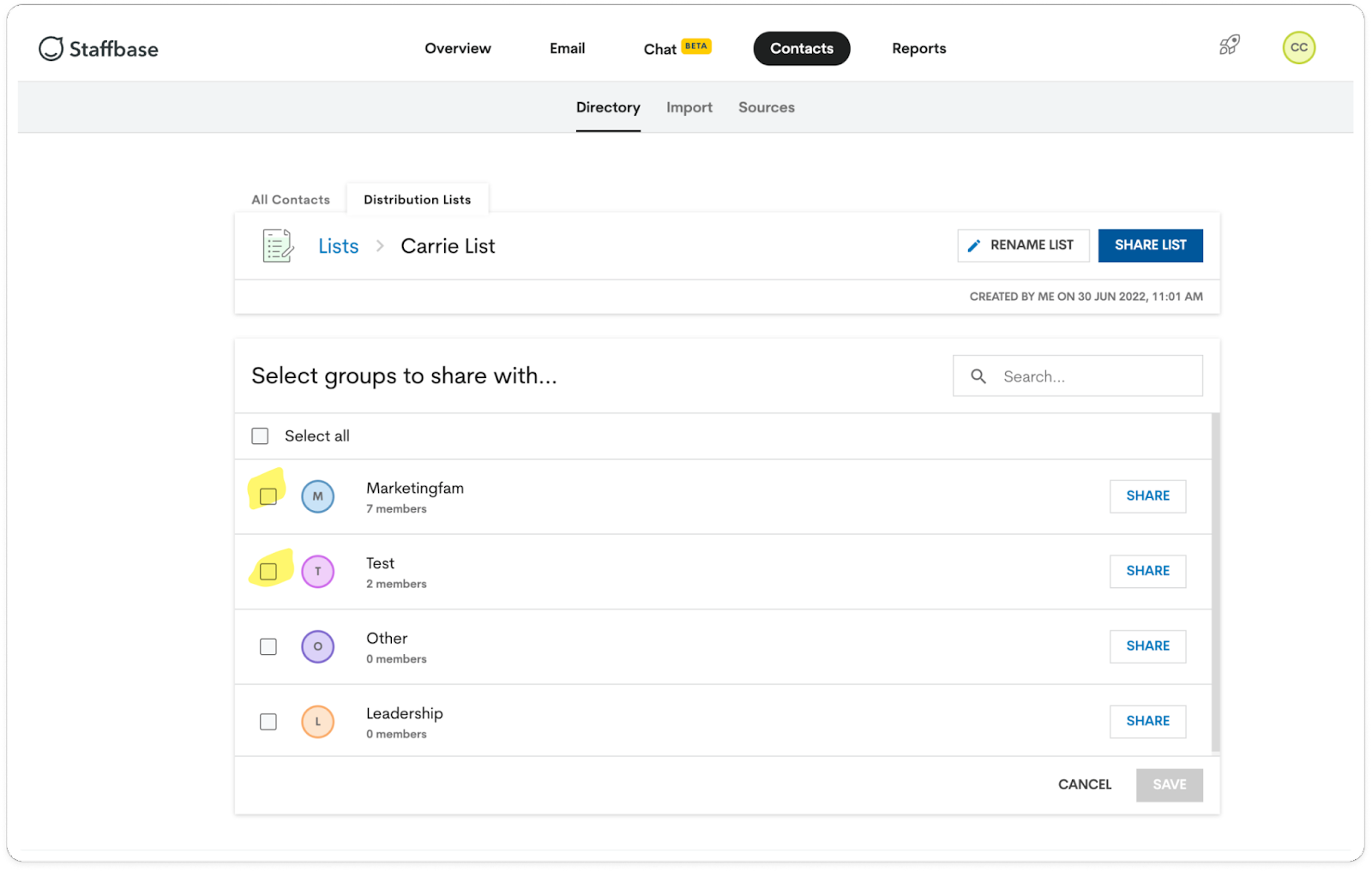
Task: Click the group list scrollbar
Action: coord(1215,583)
